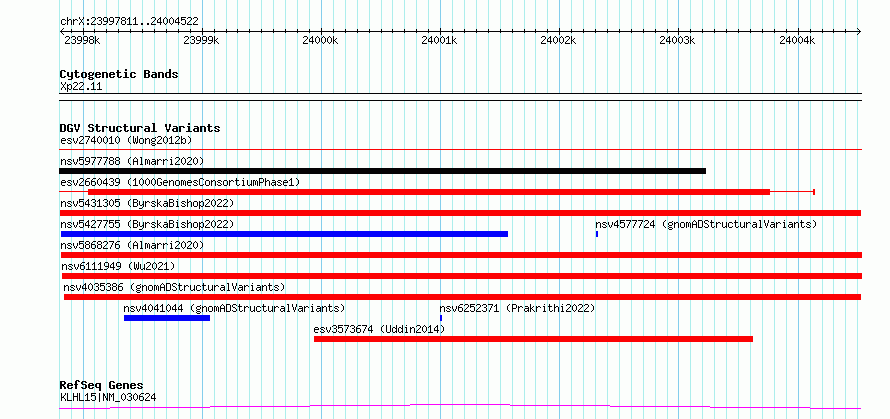Click the 24000k ruler tick label
The image size is (890, 419).
(321, 40)
